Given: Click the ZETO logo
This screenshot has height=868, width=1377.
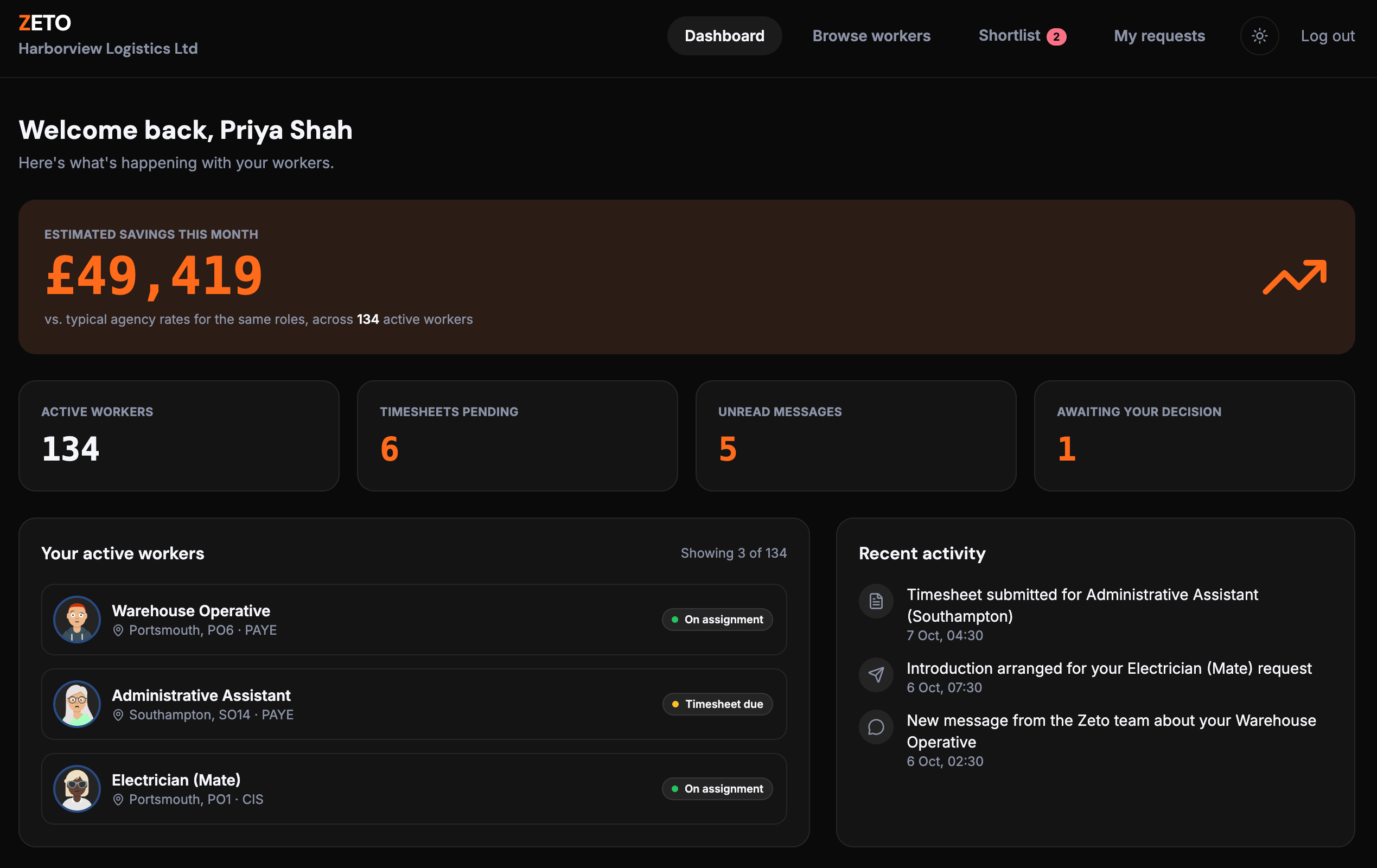Looking at the screenshot, I should click(x=44, y=23).
